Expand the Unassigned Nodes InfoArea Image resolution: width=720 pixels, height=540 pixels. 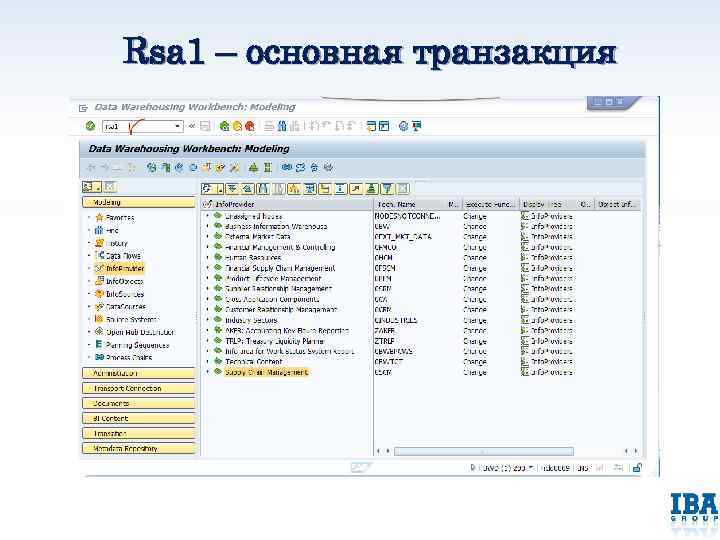(x=208, y=216)
